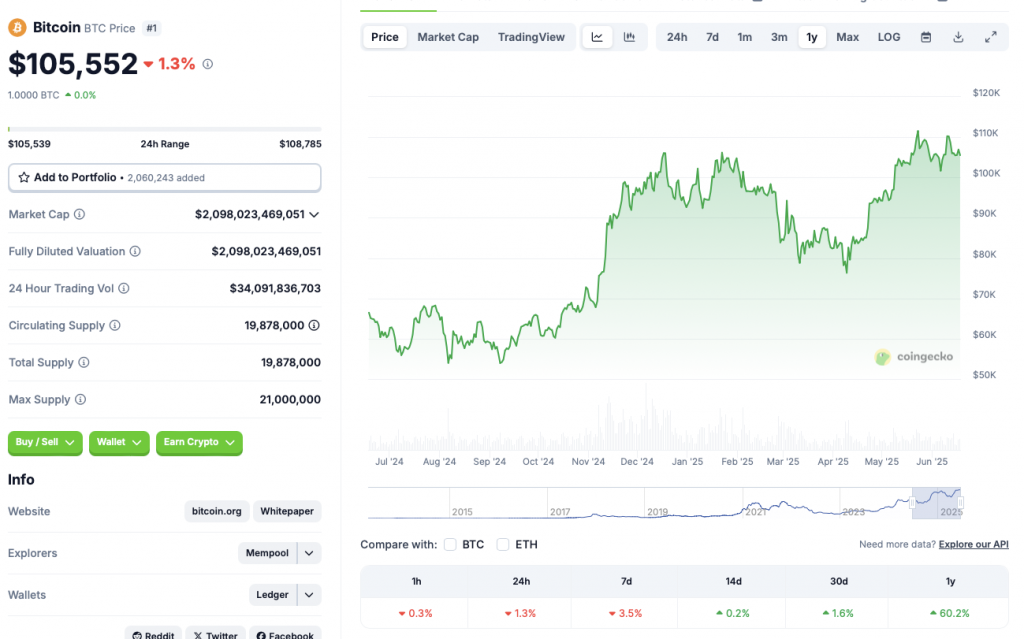Image resolution: width=1024 pixels, height=639 pixels.
Task: Select the line chart view icon
Action: point(597,37)
